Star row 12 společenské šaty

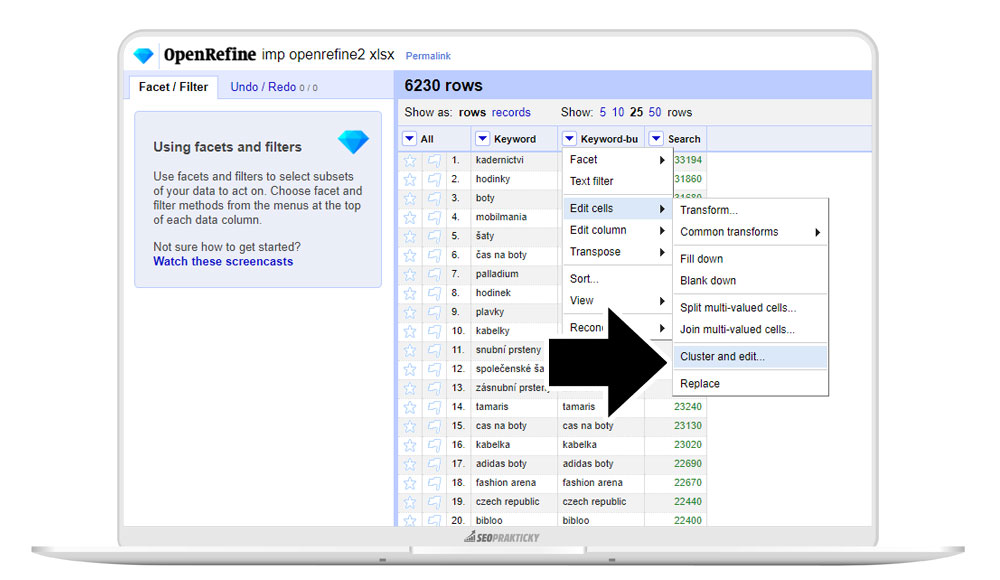[410, 369]
